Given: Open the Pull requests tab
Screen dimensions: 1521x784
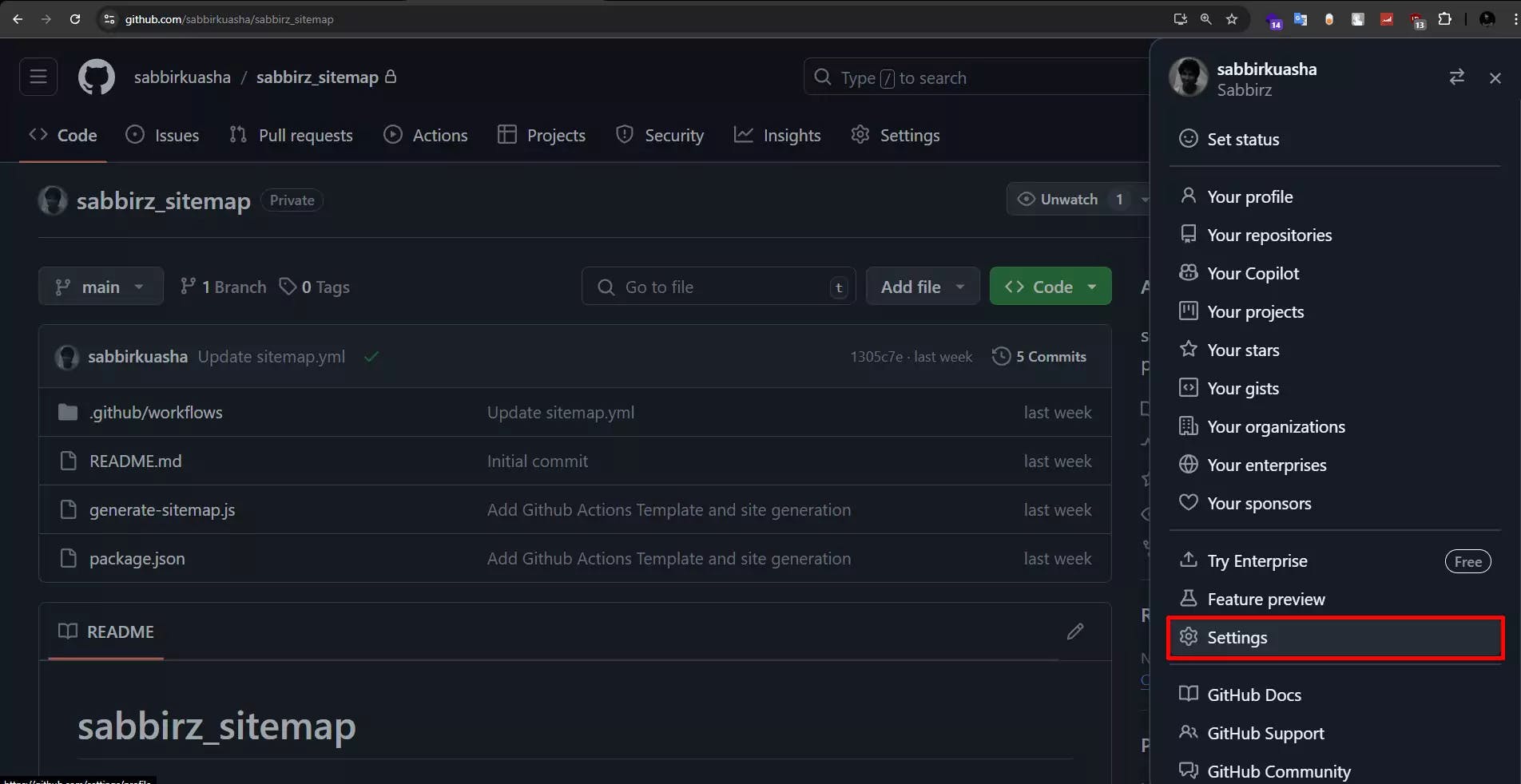Looking at the screenshot, I should tap(291, 136).
